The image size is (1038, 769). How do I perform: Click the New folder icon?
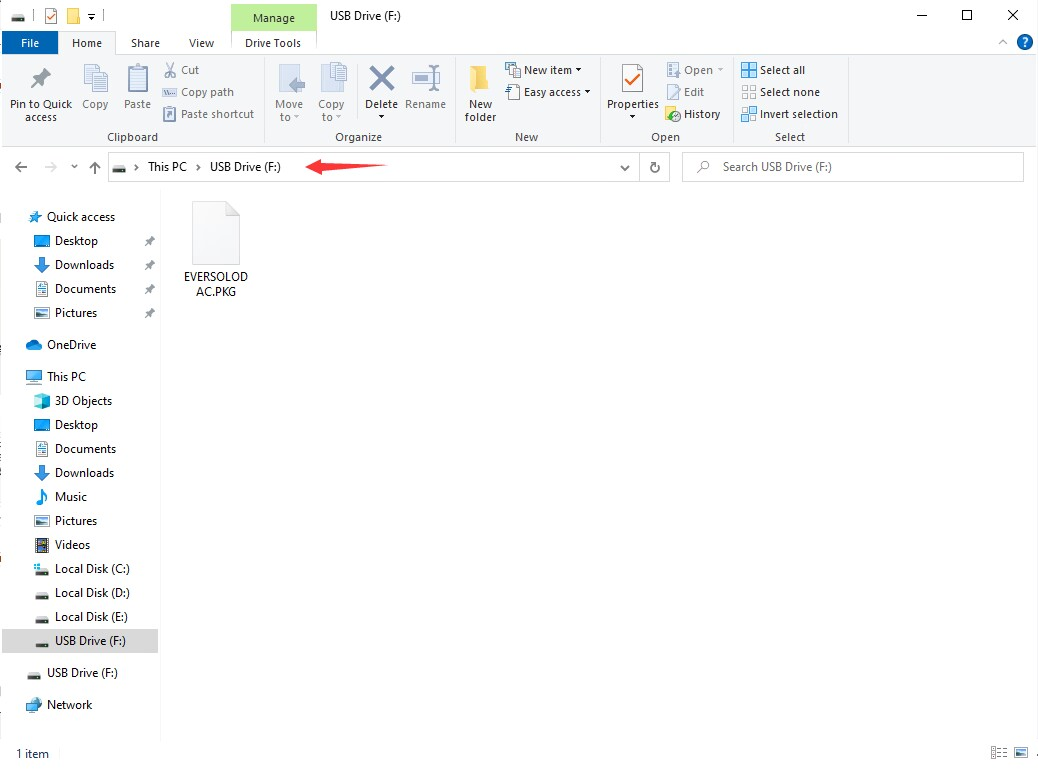tap(480, 79)
